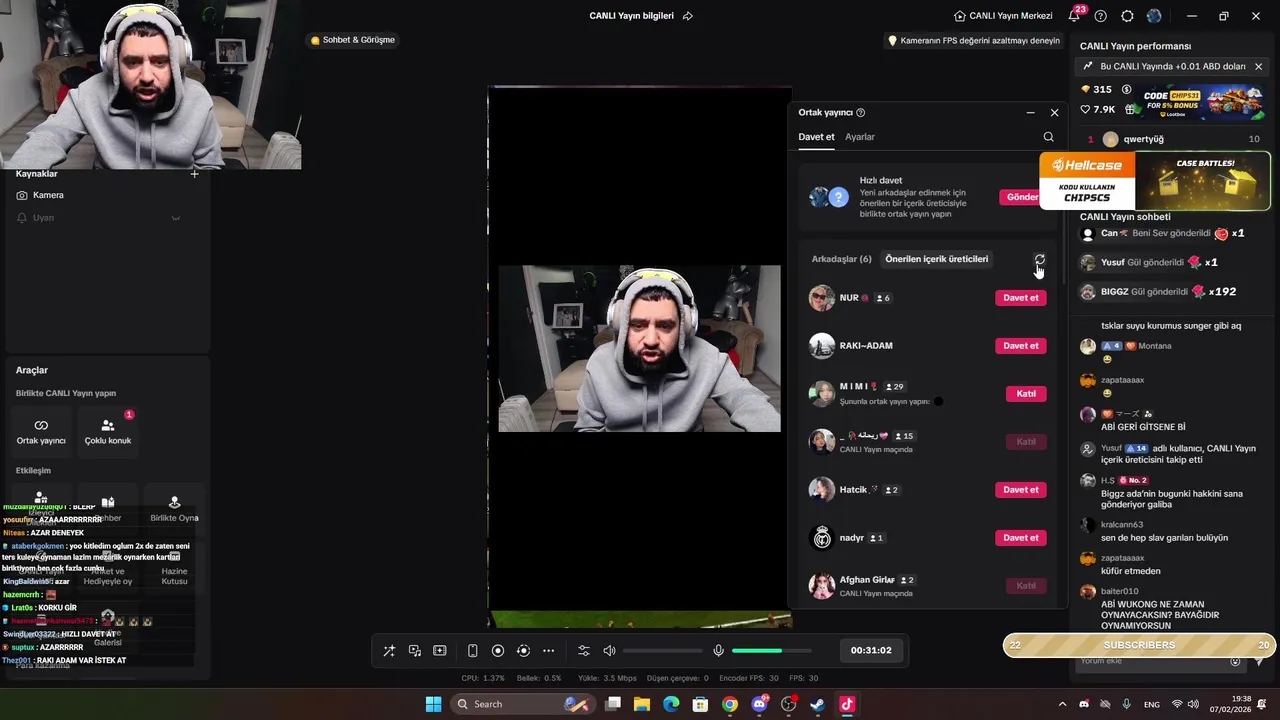Click the camera FPS tip message
The width and height of the screenshot is (1280, 720).
974,41
